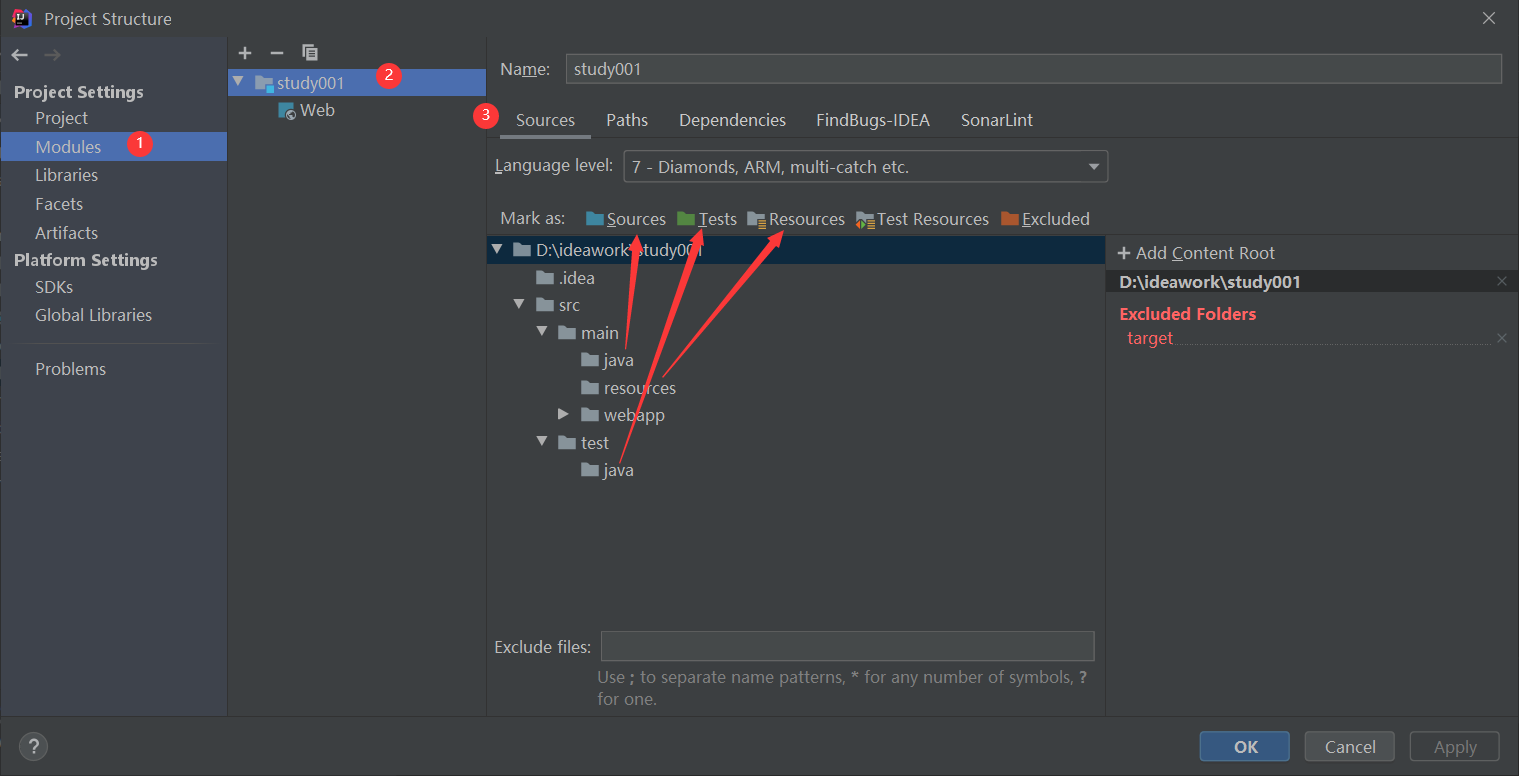
Task: Collapse the src folder
Action: tap(519, 305)
